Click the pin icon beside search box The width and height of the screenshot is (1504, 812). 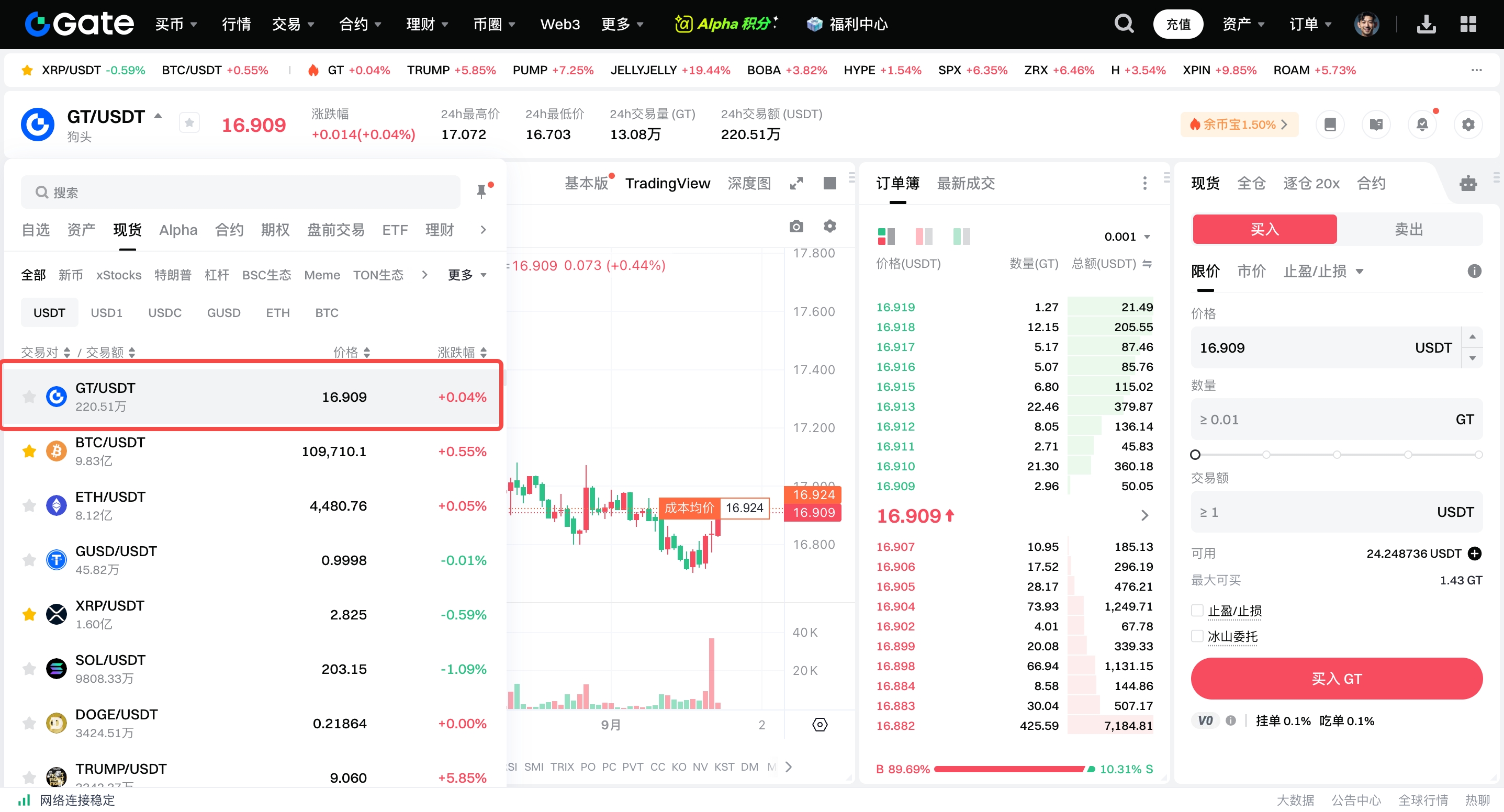(481, 191)
